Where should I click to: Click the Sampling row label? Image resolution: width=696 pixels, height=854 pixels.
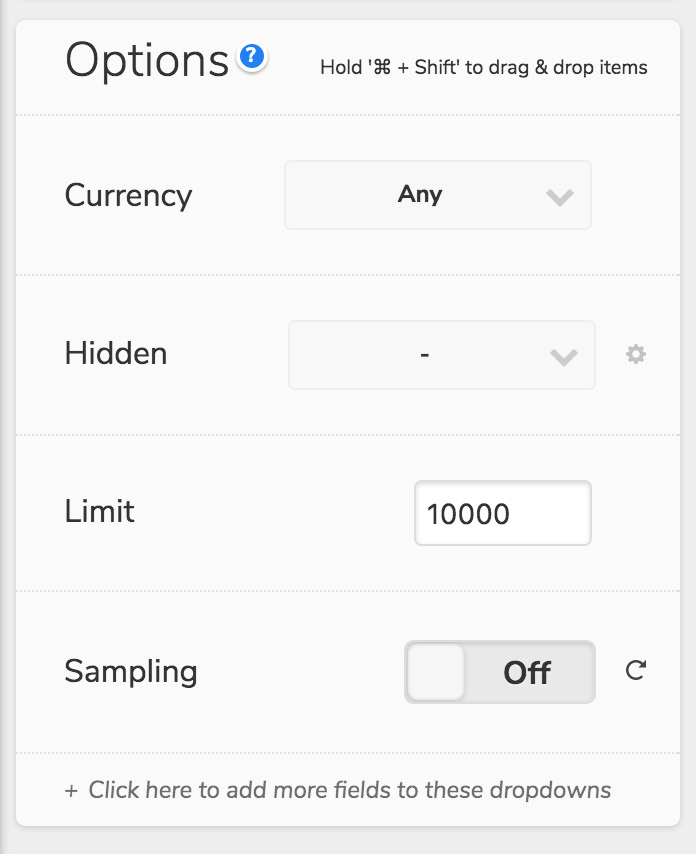131,672
